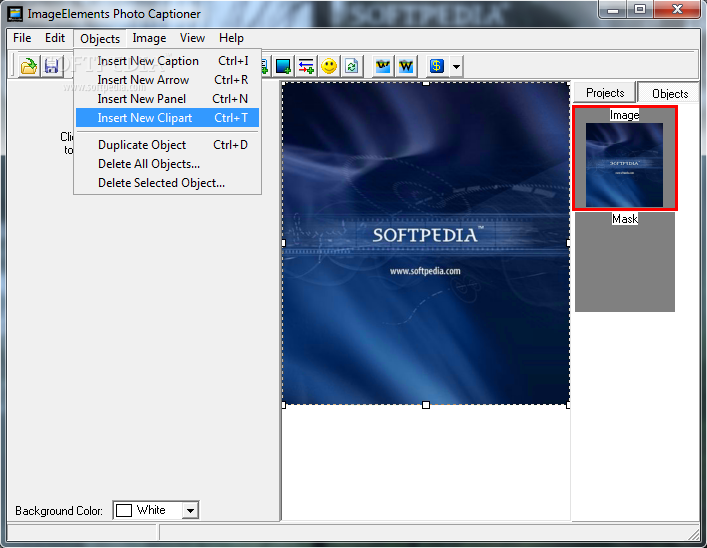Choose Insert New Arrow
The width and height of the screenshot is (707, 548).
(x=167, y=80)
